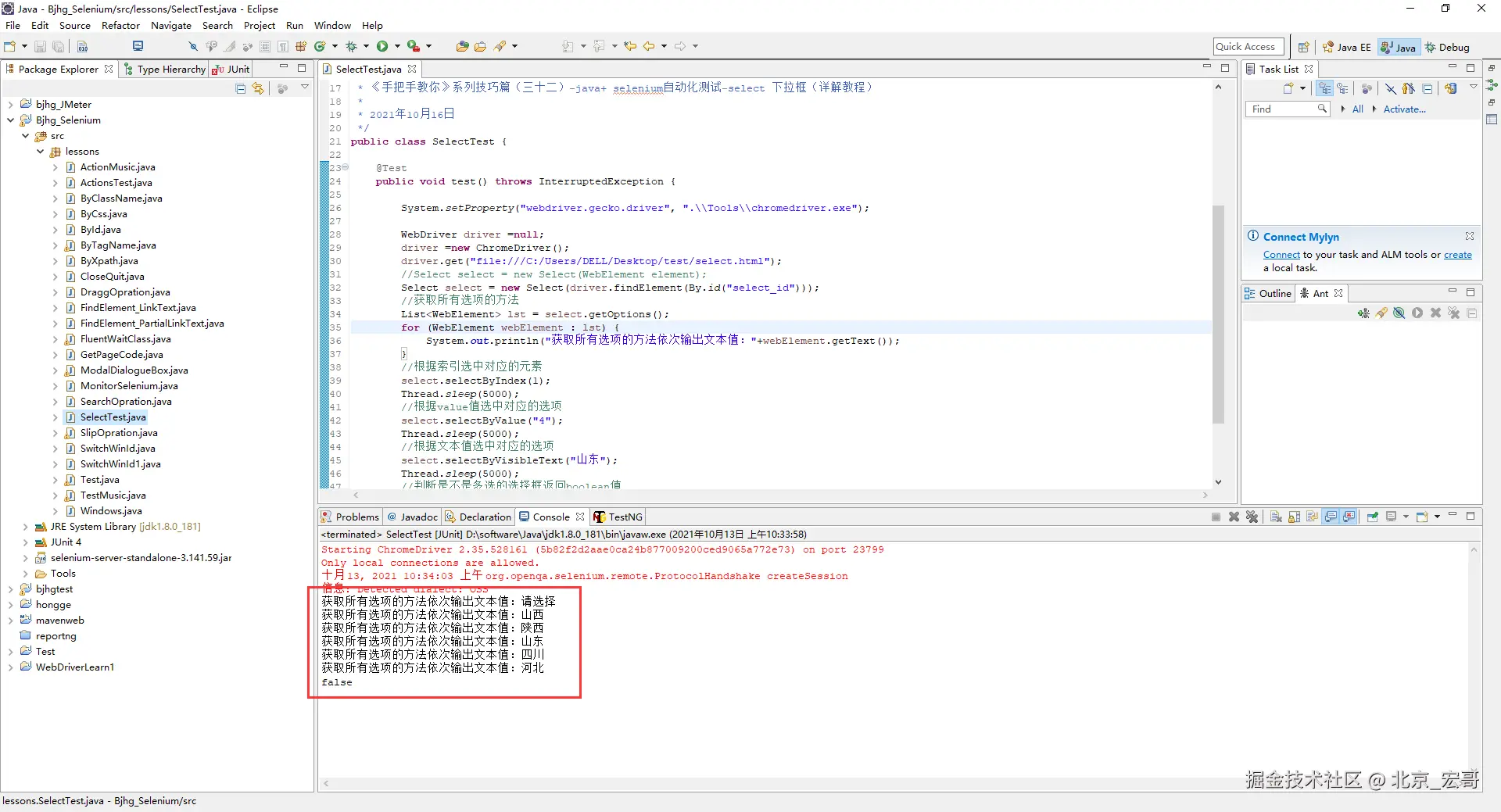This screenshot has width=1501, height=812.
Task: Click the Open Task folder icon
Action: coord(481,47)
